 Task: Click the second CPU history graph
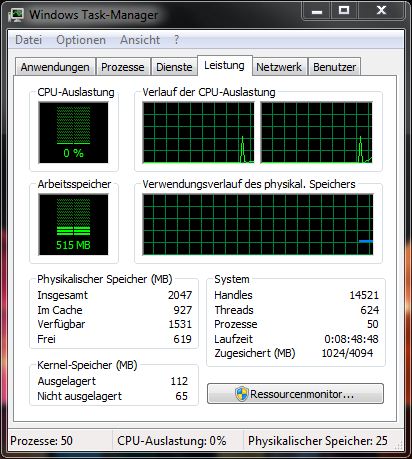(x=316, y=133)
